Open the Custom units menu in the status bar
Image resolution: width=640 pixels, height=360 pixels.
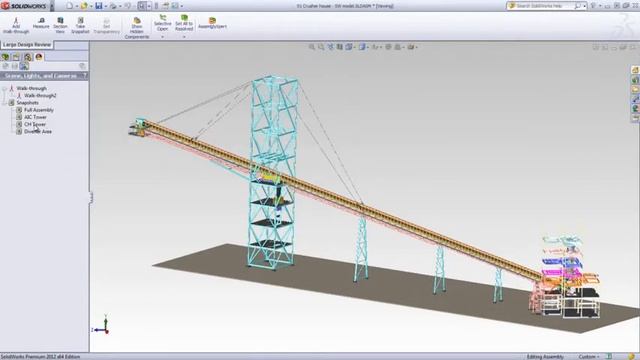(589, 357)
